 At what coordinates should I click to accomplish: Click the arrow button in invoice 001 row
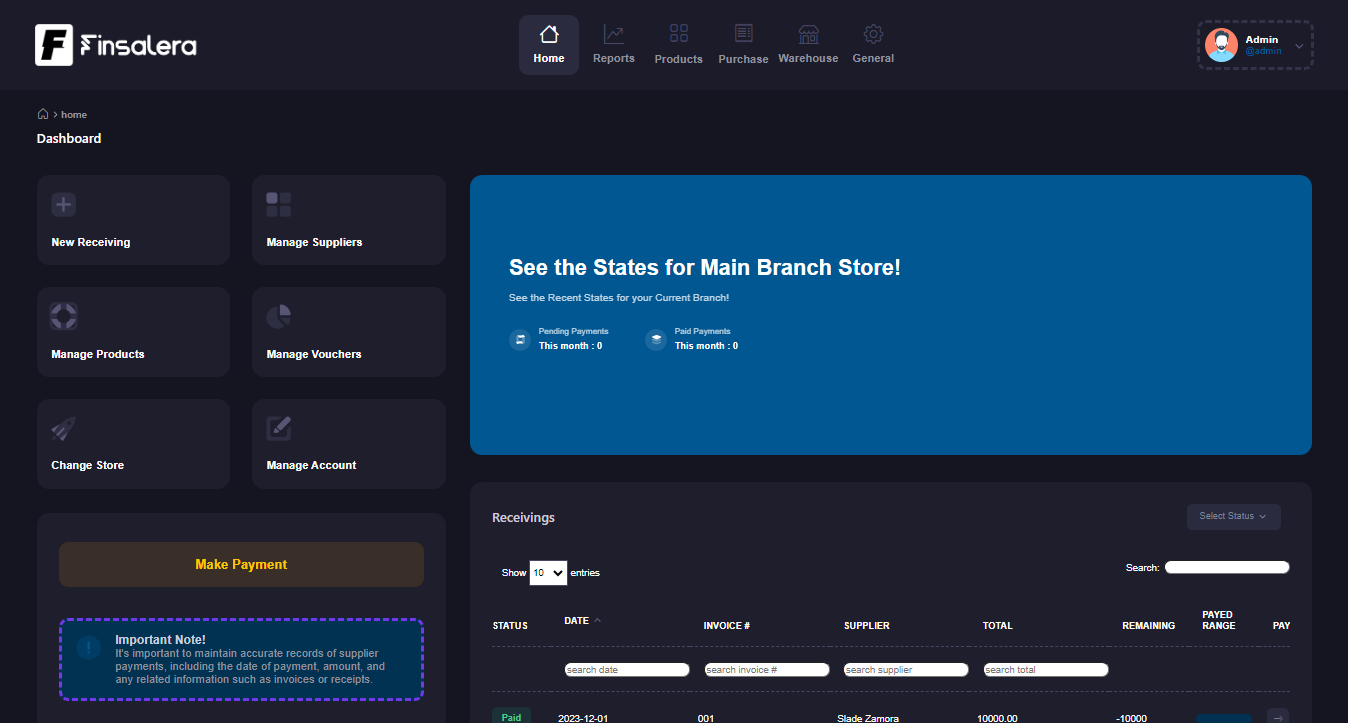1278,716
